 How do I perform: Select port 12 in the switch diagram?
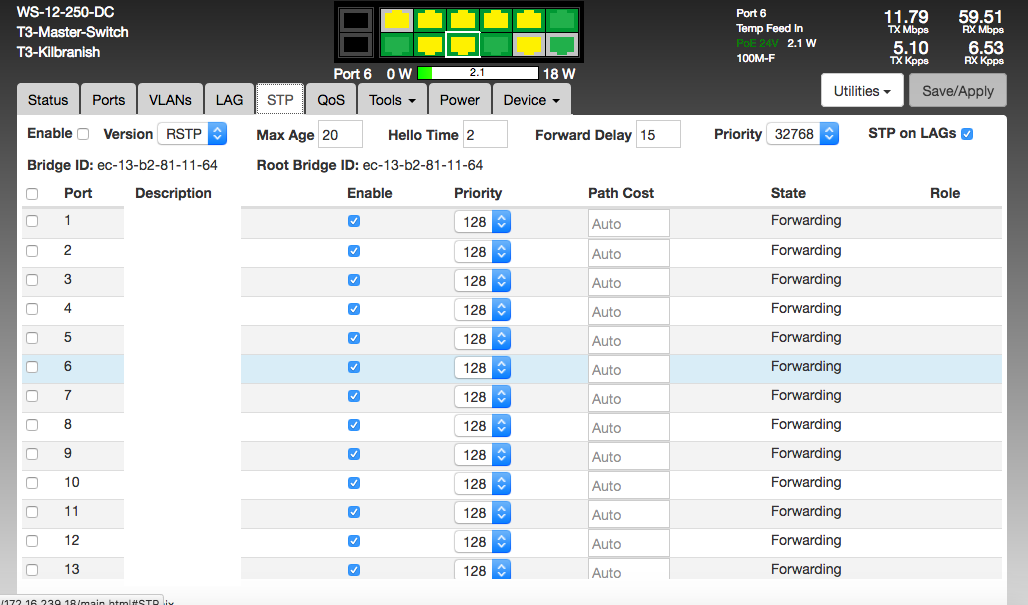click(x=562, y=44)
